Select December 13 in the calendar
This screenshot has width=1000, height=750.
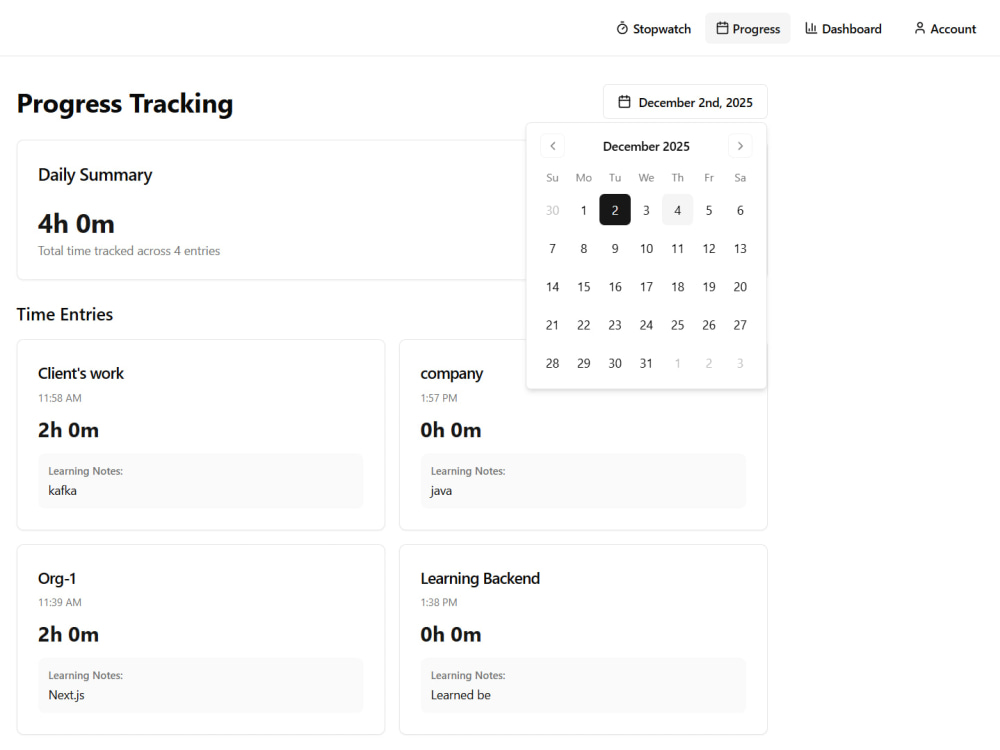tap(740, 248)
